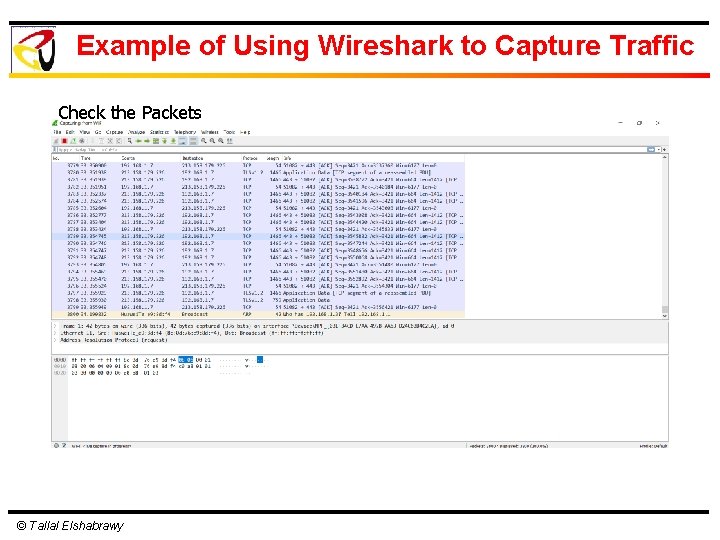720x540 pixels.
Task: Apply the display filter arrow button
Action: pos(651,150)
